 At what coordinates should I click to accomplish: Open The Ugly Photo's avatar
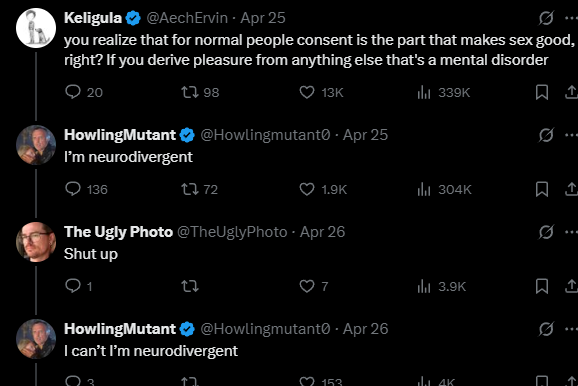[36, 242]
